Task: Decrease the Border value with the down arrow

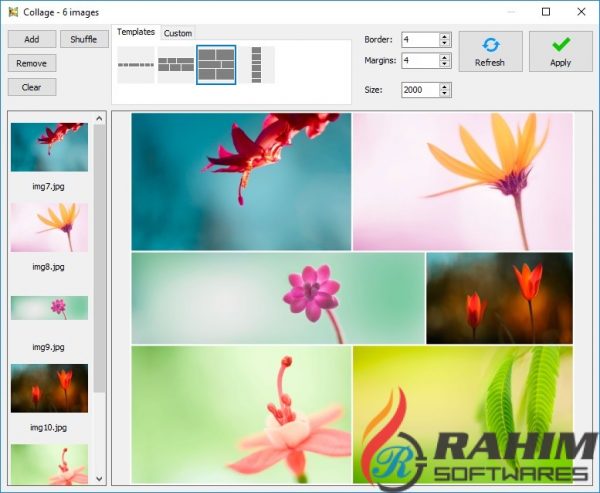Action: (444, 43)
